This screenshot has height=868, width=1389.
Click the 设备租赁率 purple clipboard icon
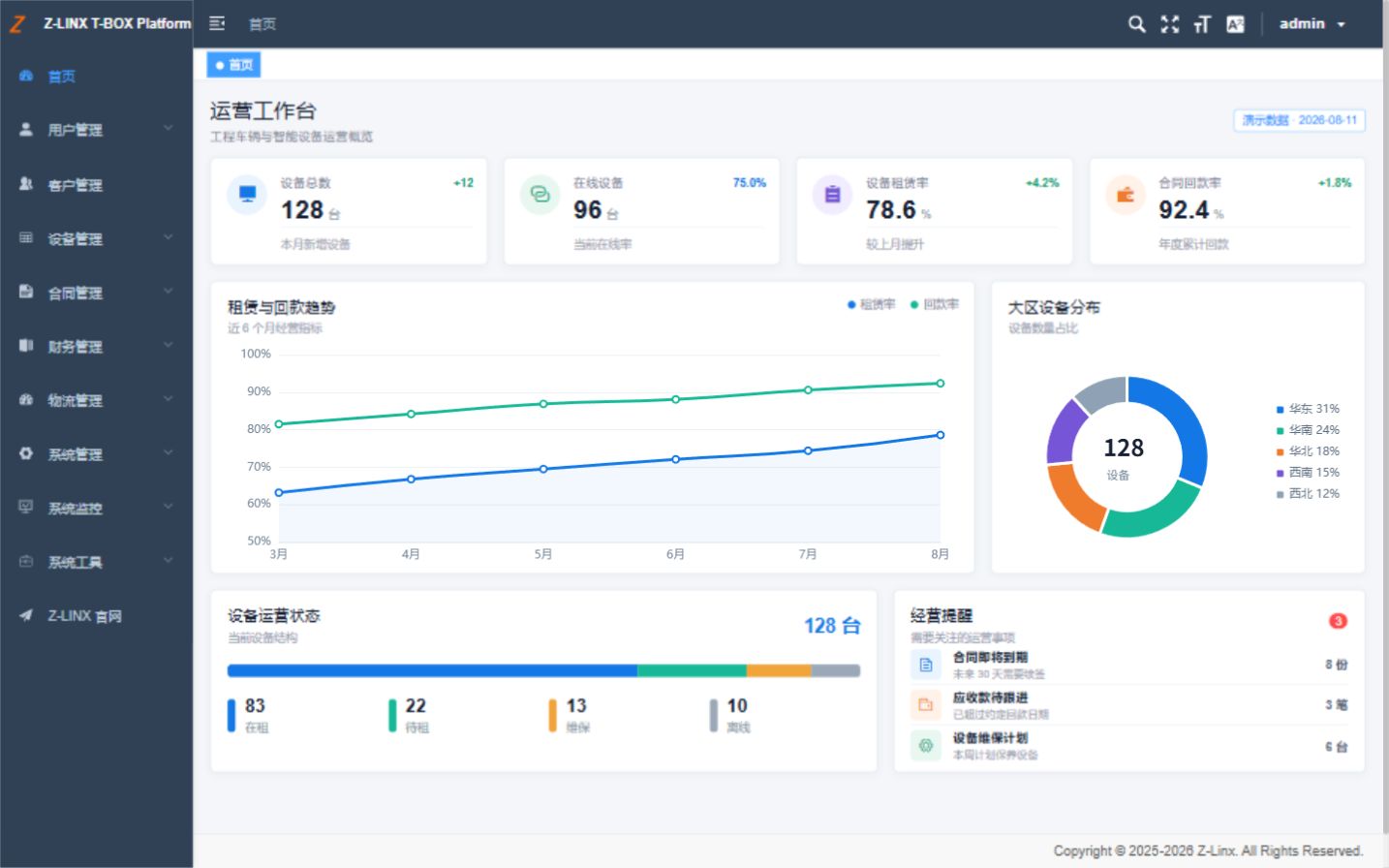click(x=832, y=195)
